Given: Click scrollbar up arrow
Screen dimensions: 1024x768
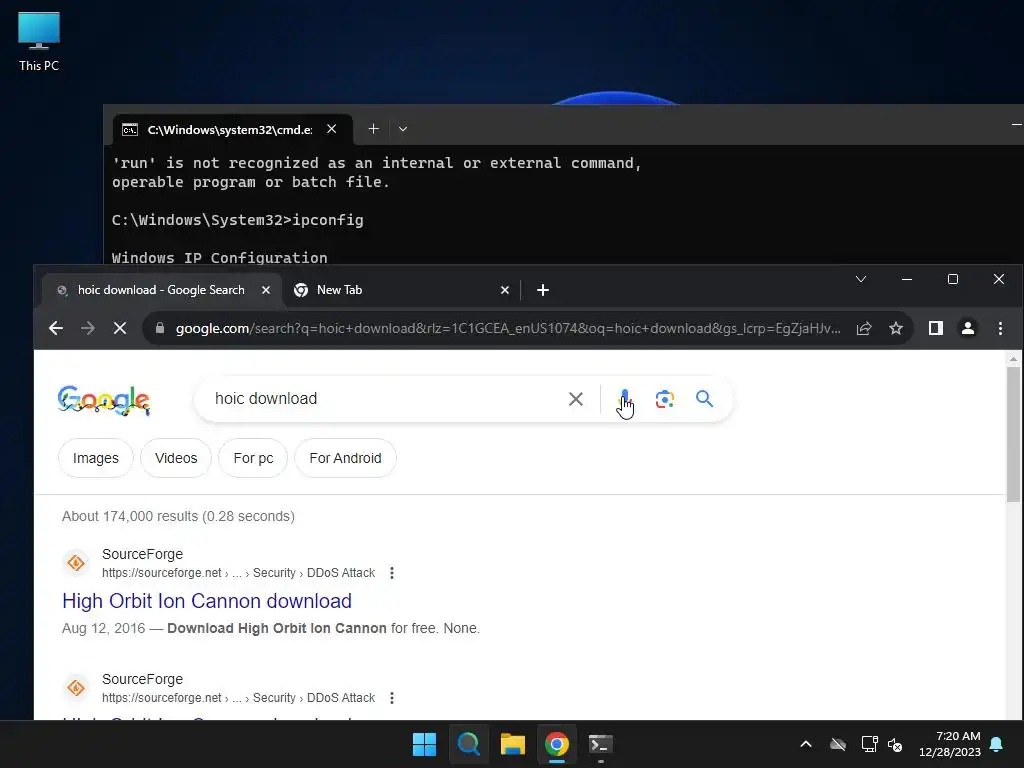Looking at the screenshot, I should (x=1013, y=359).
